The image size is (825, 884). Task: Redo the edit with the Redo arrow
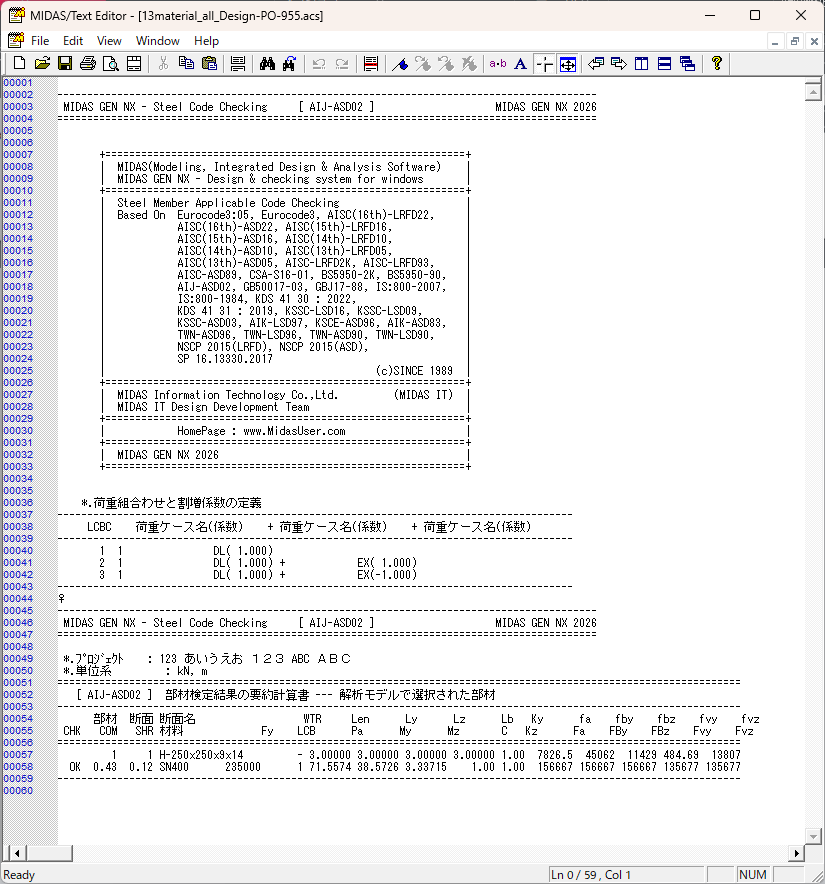coord(342,64)
